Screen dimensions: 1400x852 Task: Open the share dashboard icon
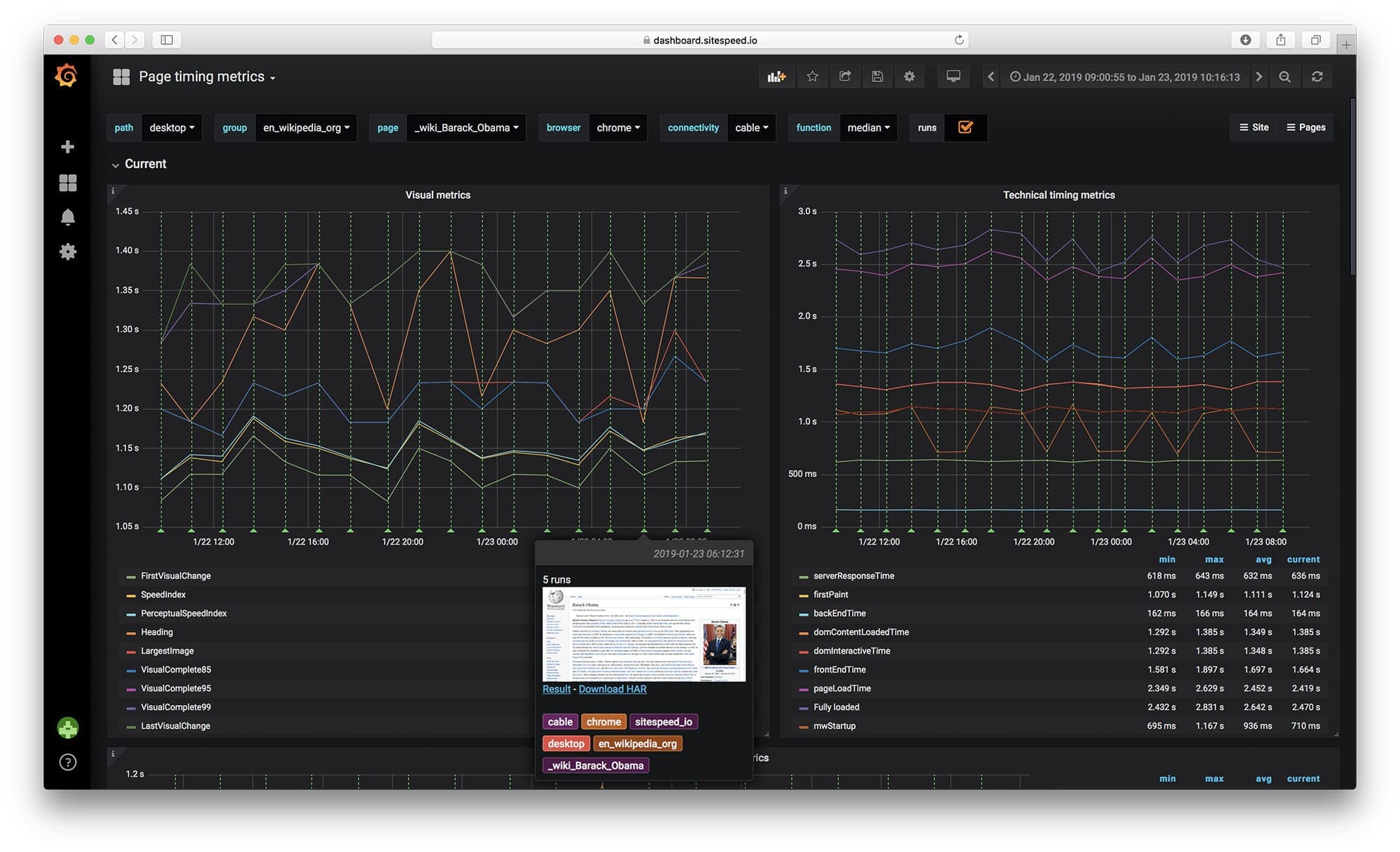[x=845, y=77]
